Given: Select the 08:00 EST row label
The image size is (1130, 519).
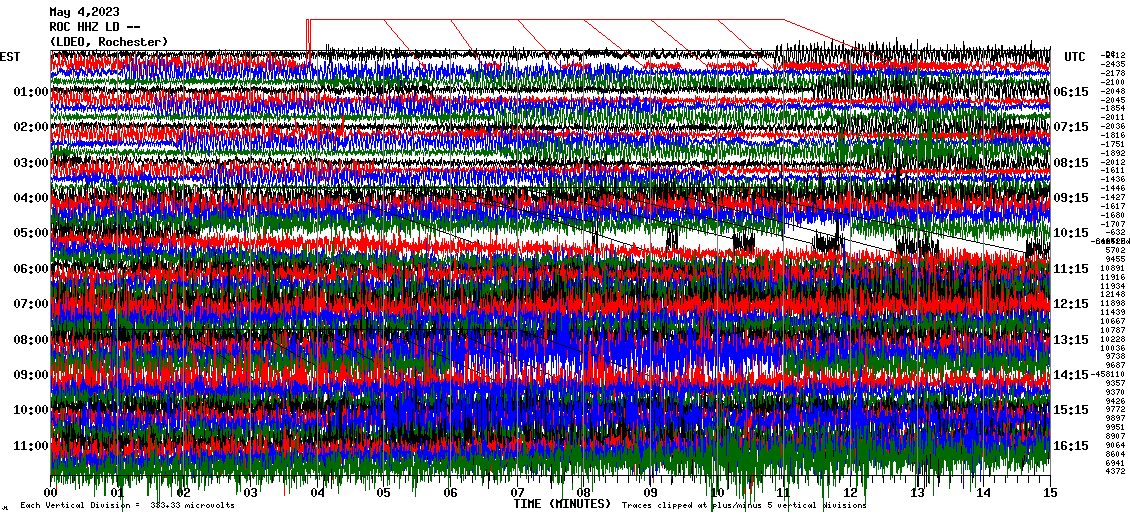Looking at the screenshot, I should tap(31, 339).
